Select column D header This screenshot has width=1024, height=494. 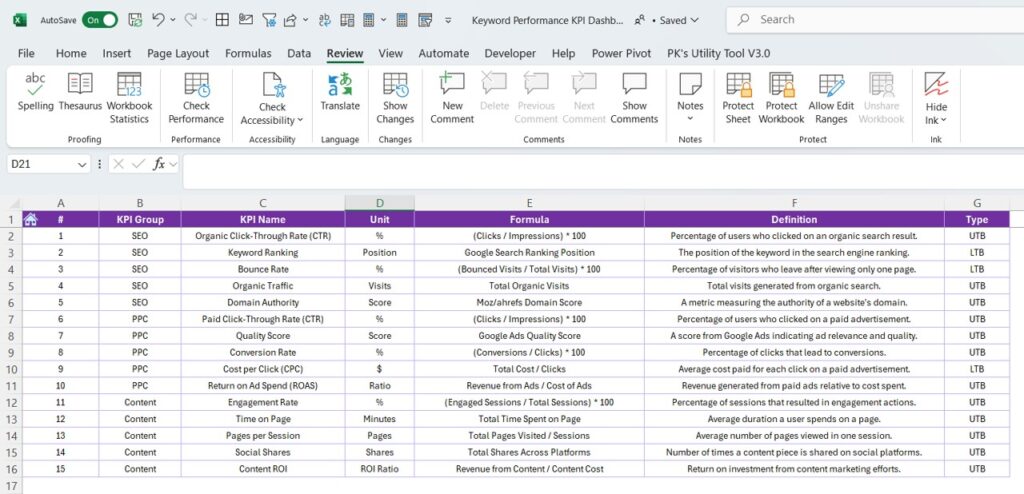click(x=379, y=203)
